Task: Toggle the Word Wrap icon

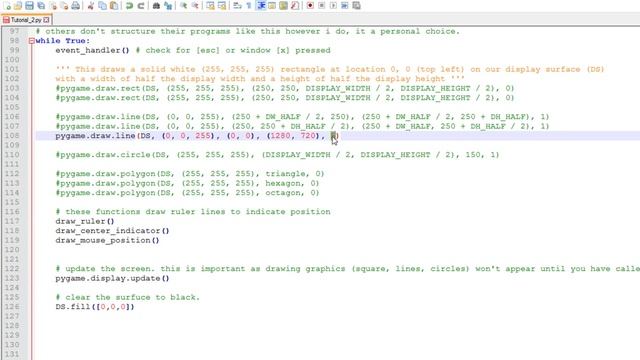Action: point(237,6)
